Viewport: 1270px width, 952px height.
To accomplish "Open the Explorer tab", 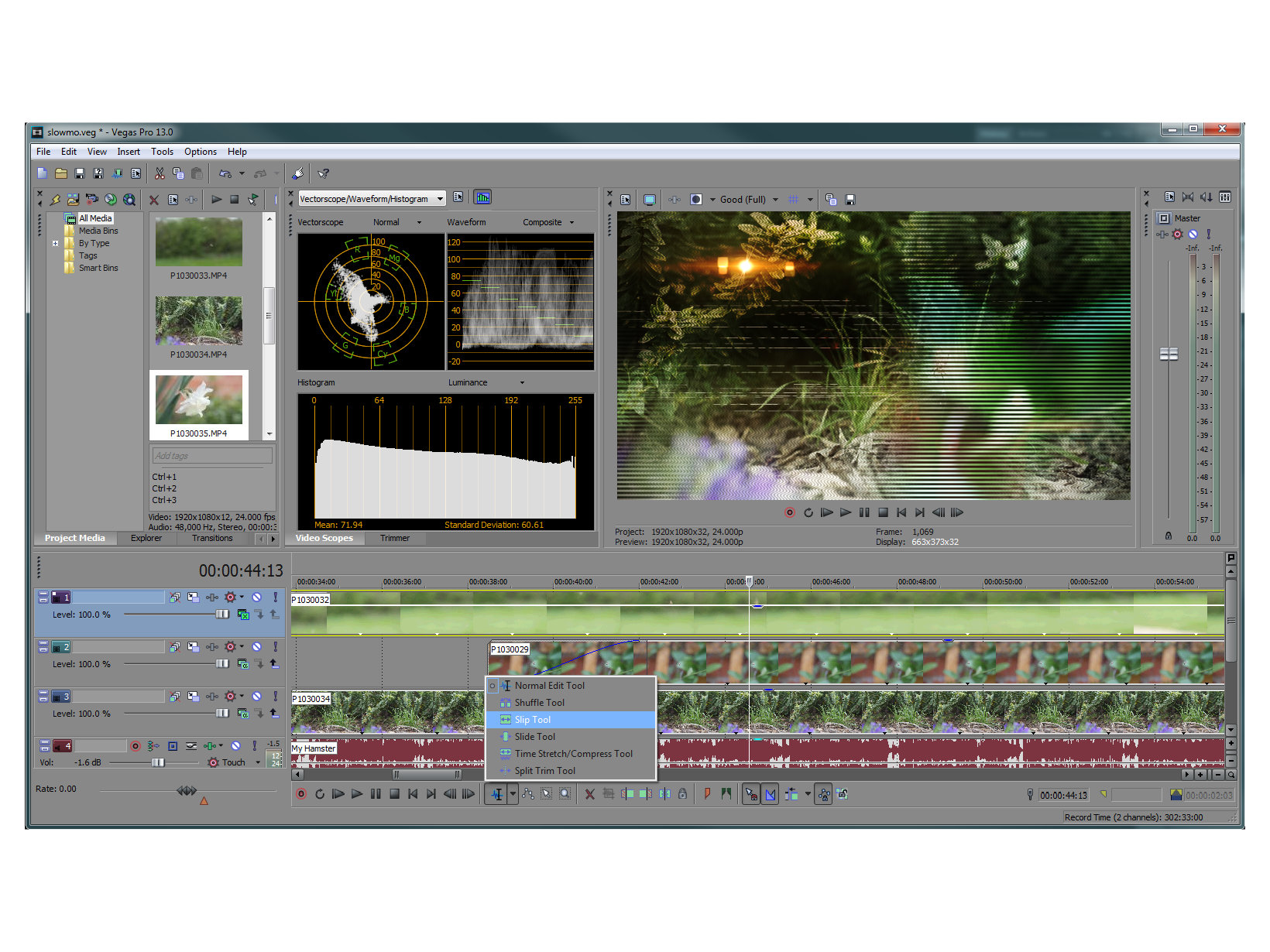I will pyautogui.click(x=146, y=538).
